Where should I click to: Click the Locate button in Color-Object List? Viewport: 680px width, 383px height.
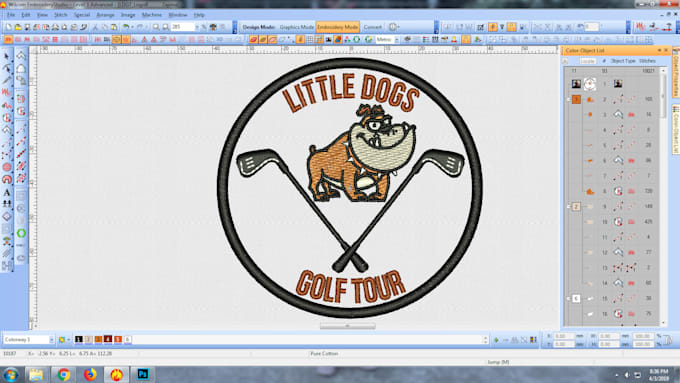[x=588, y=61]
